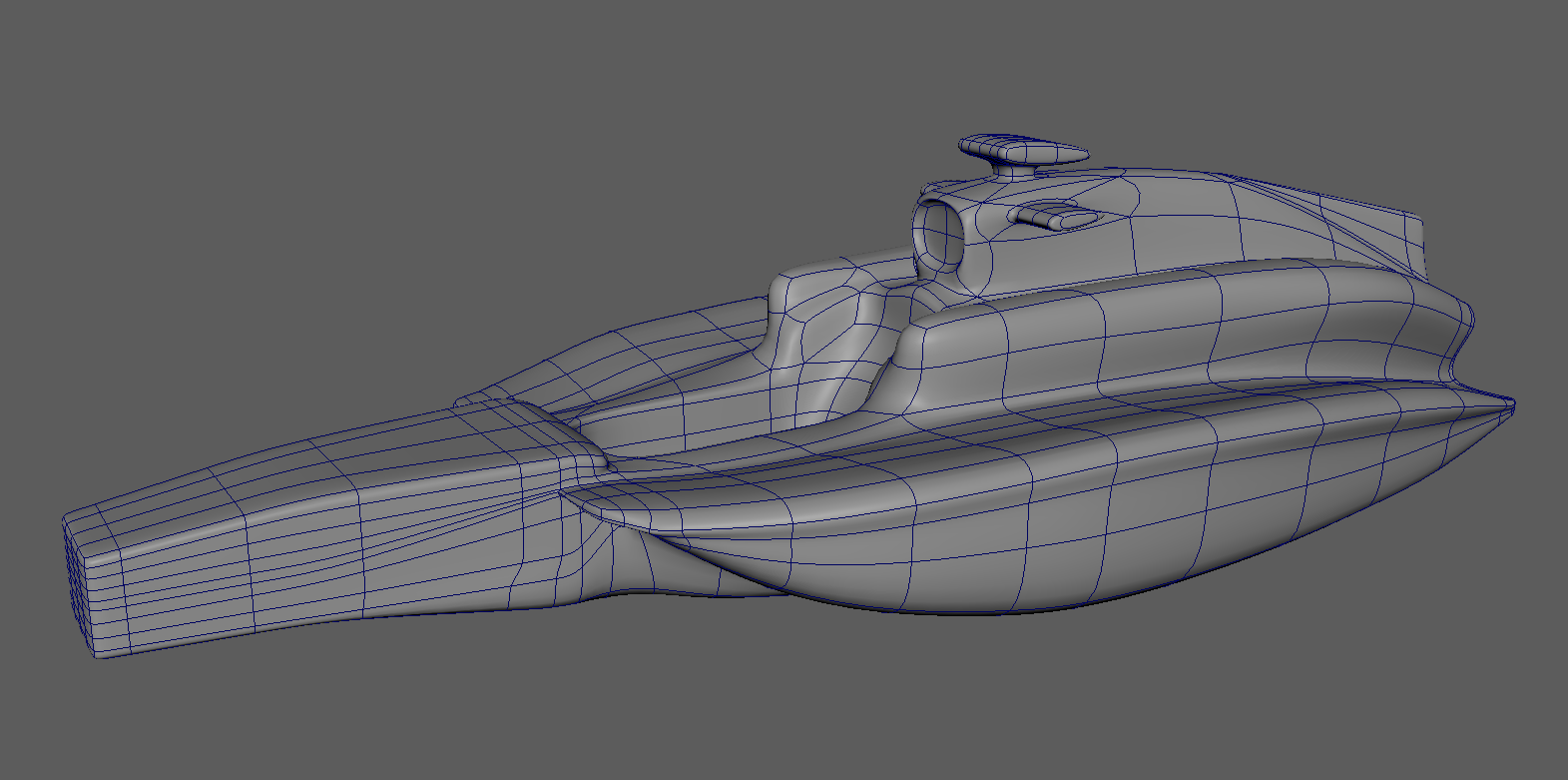Select the tail boom's side face with dense lines
Viewport: 1568px width, 780px height.
point(299,569)
